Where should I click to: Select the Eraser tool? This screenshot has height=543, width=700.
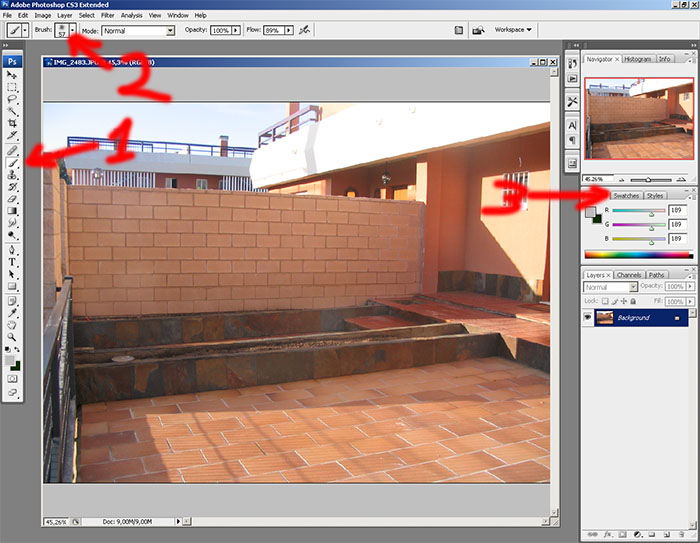tap(12, 199)
